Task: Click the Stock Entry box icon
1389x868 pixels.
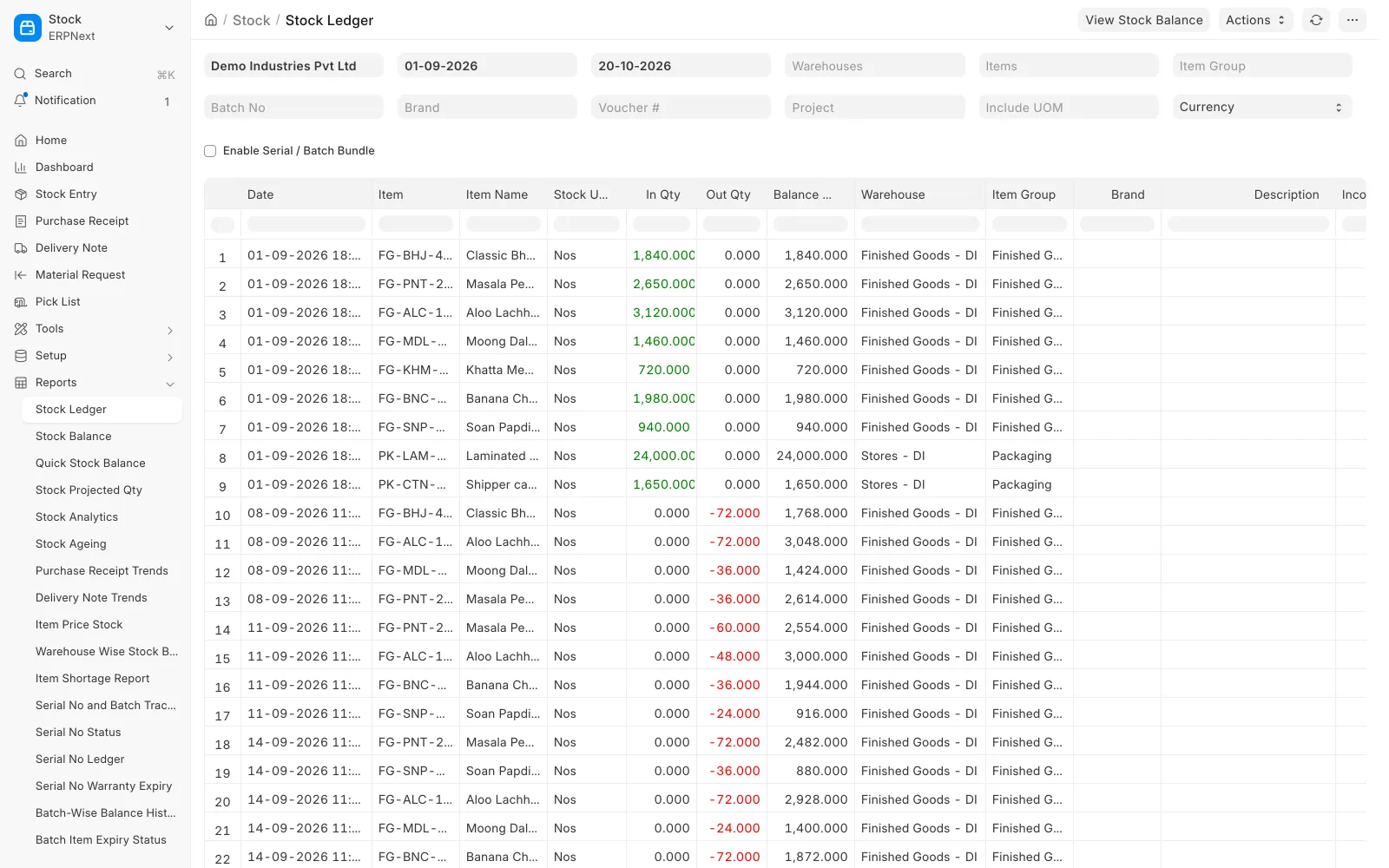Action: (21, 194)
